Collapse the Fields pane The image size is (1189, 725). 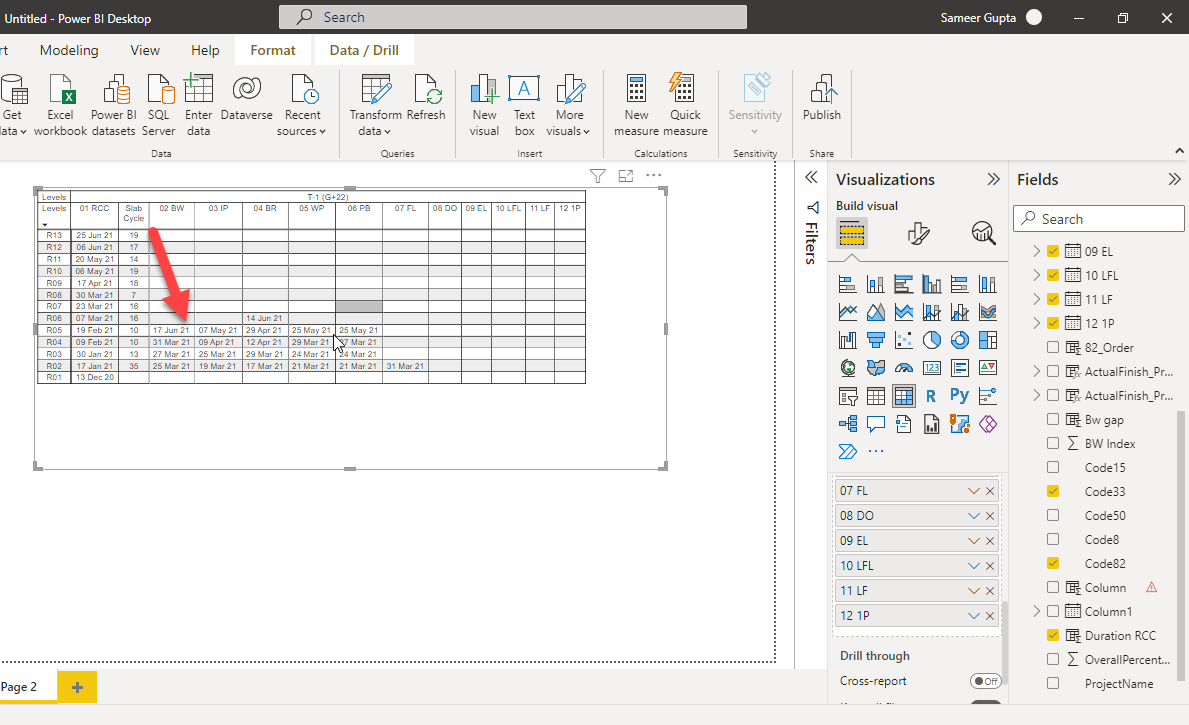1175,179
